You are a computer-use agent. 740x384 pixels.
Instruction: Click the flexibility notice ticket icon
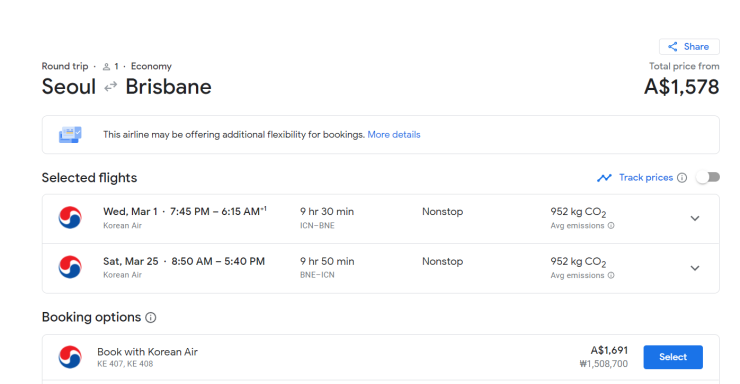point(70,134)
